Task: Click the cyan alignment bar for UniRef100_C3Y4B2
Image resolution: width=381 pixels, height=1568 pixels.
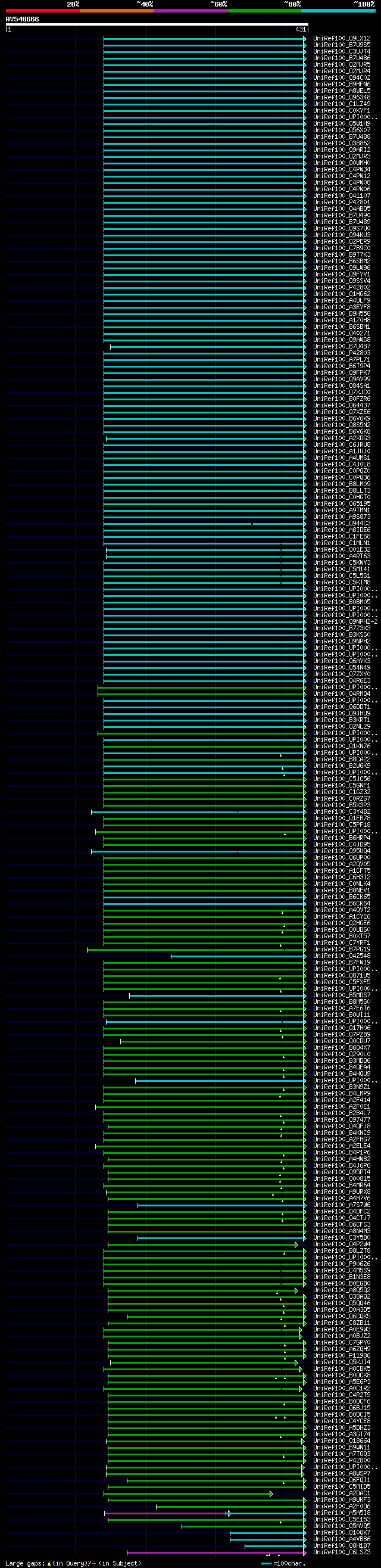Action: click(x=199, y=812)
